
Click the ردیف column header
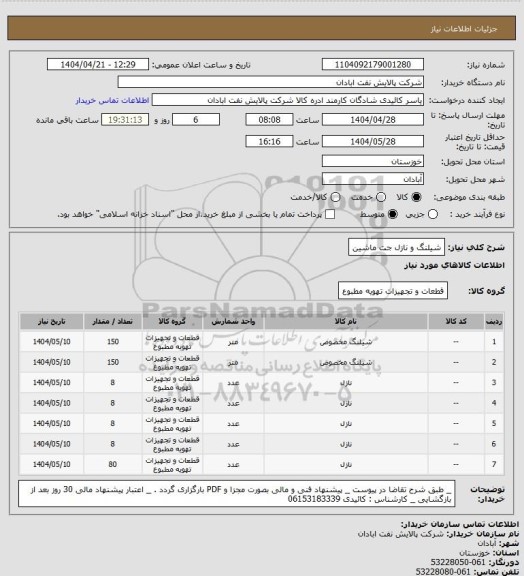coord(494,321)
